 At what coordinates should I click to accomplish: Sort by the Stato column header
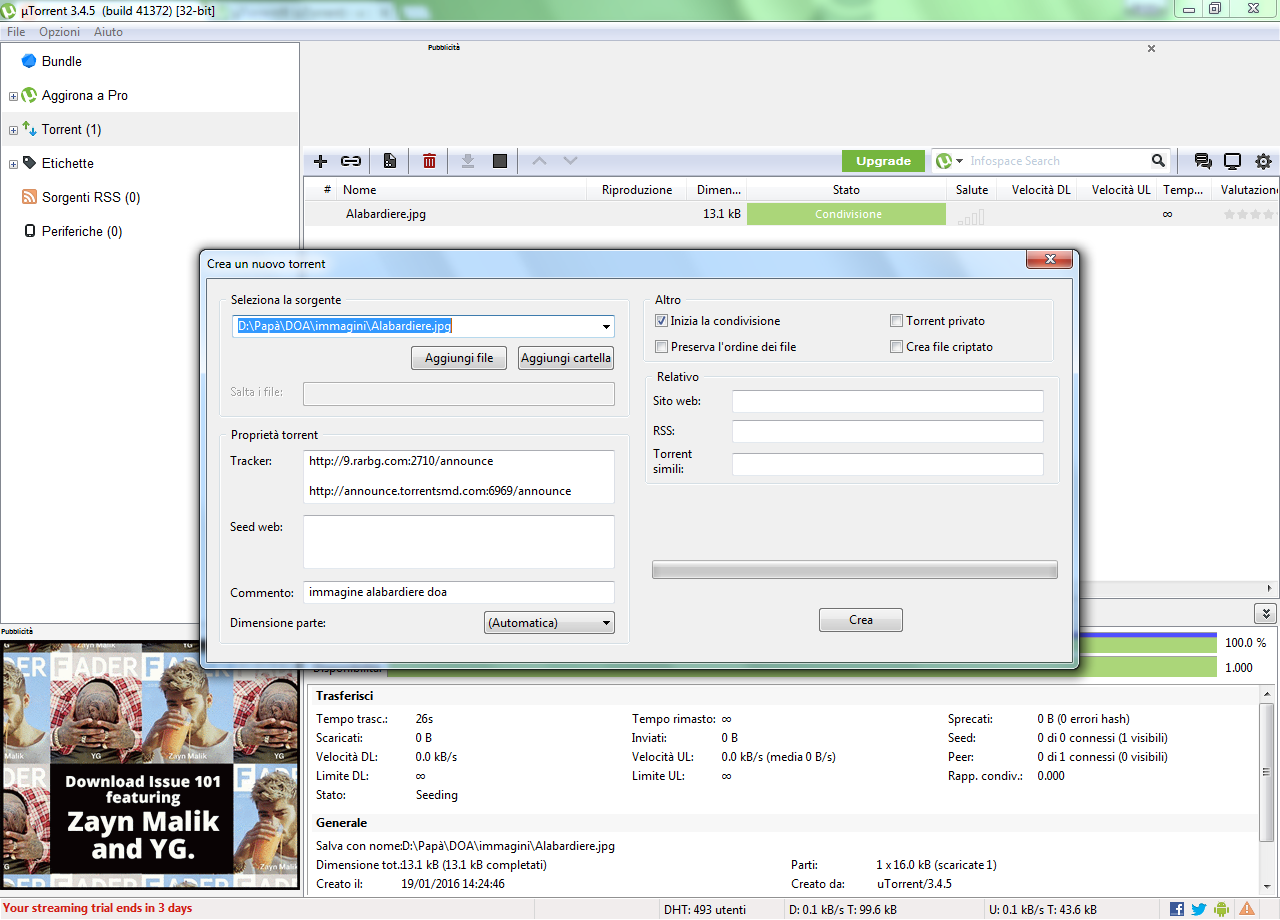pyautogui.click(x=846, y=189)
